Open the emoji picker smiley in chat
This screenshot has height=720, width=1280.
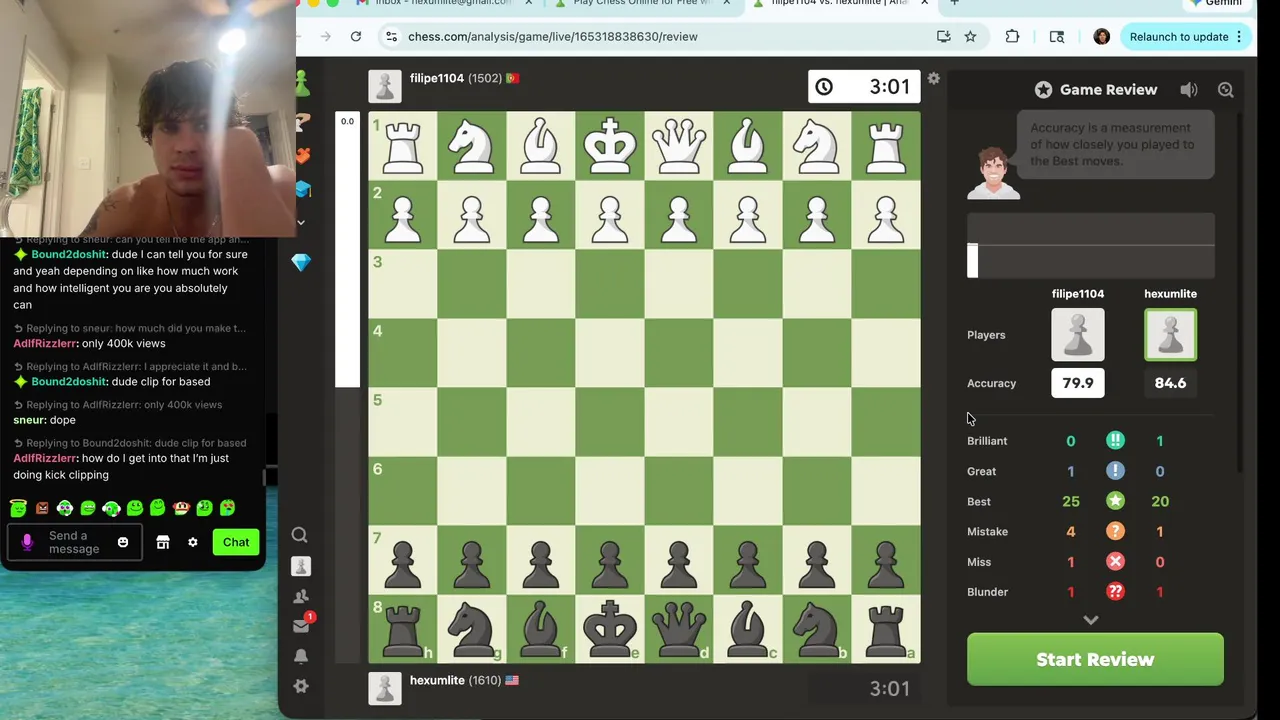123,542
